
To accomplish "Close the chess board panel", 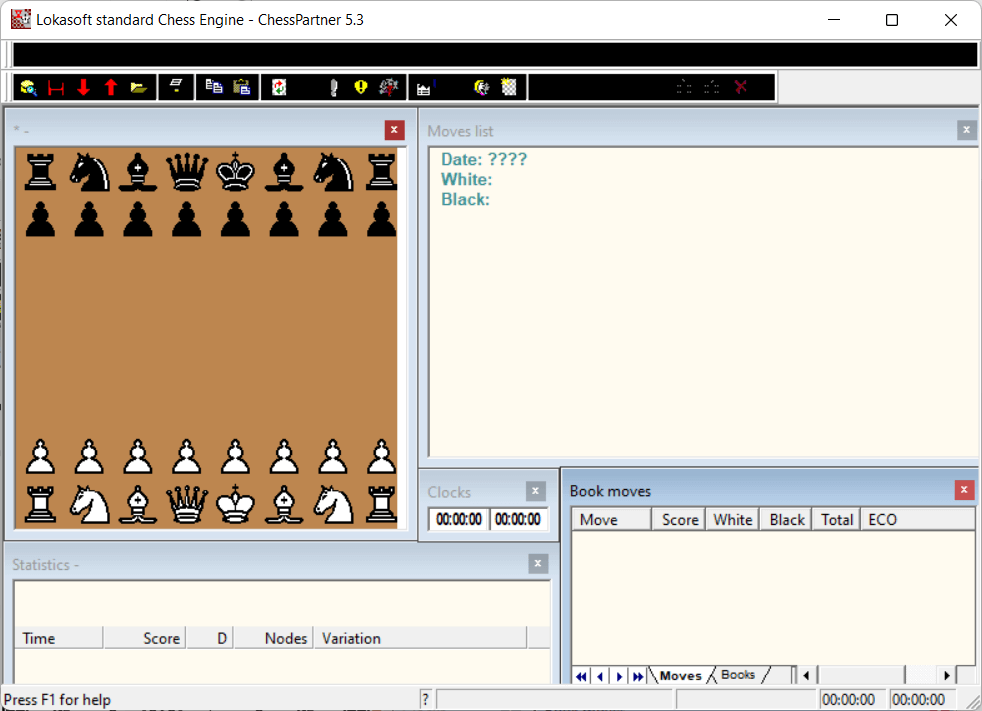I will coord(394,130).
